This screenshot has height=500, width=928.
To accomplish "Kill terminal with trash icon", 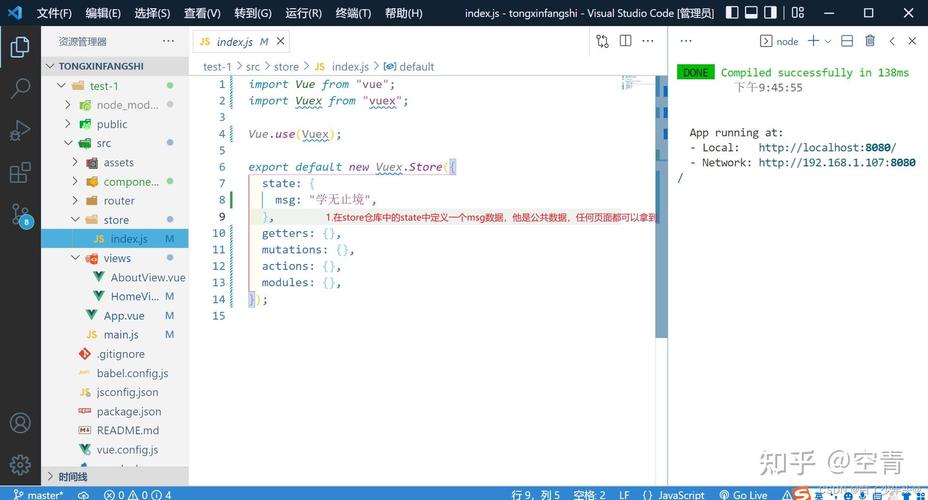I will point(870,41).
